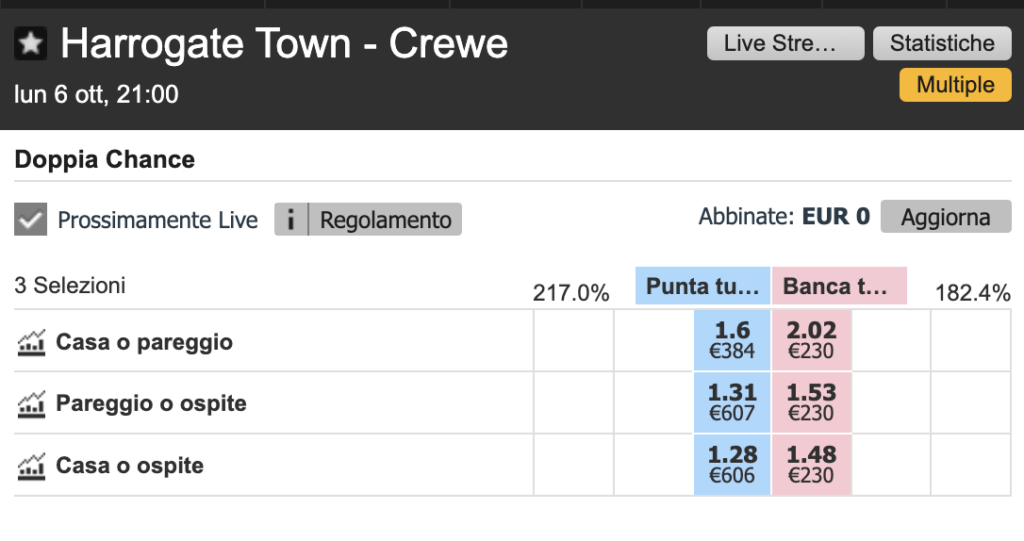Open chart icon for Pareggio o ospite
This screenshot has height=541, width=1024.
point(32,404)
